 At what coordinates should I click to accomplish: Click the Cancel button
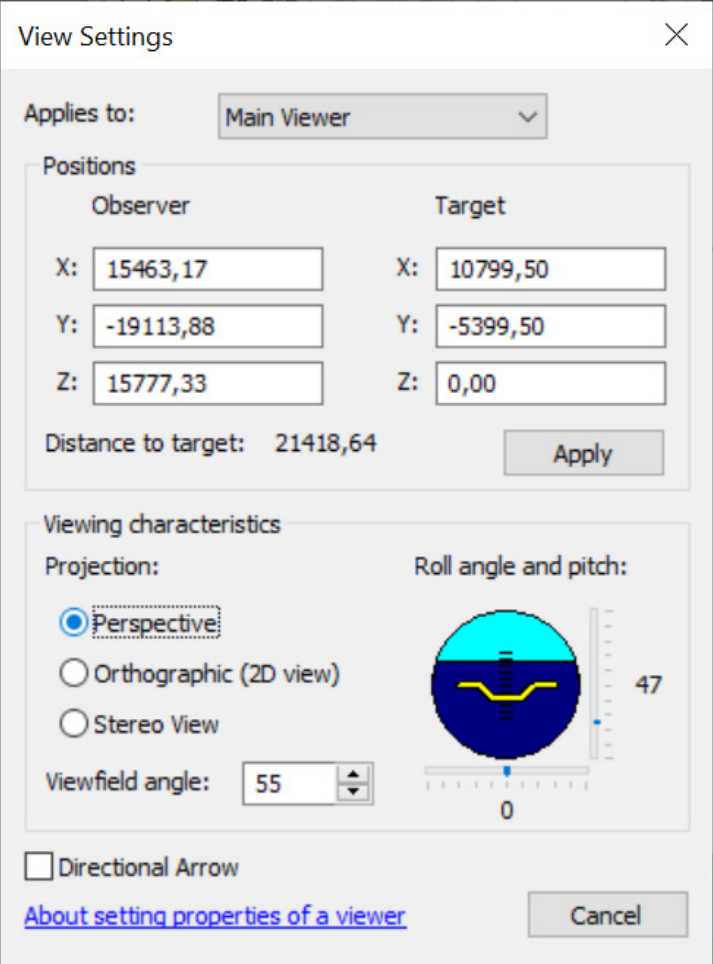click(x=607, y=915)
